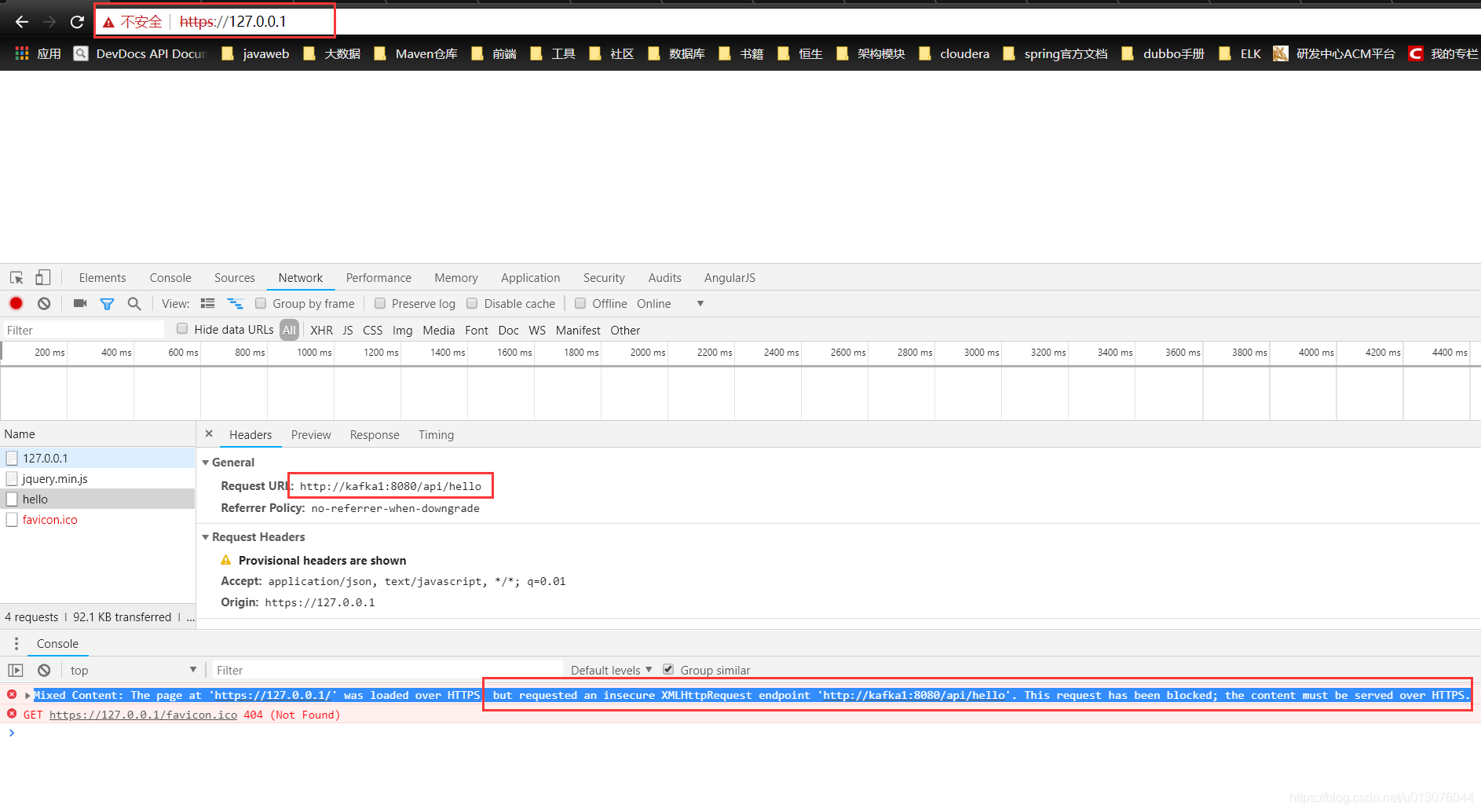Toggle the network filter funnel icon

coord(108,304)
